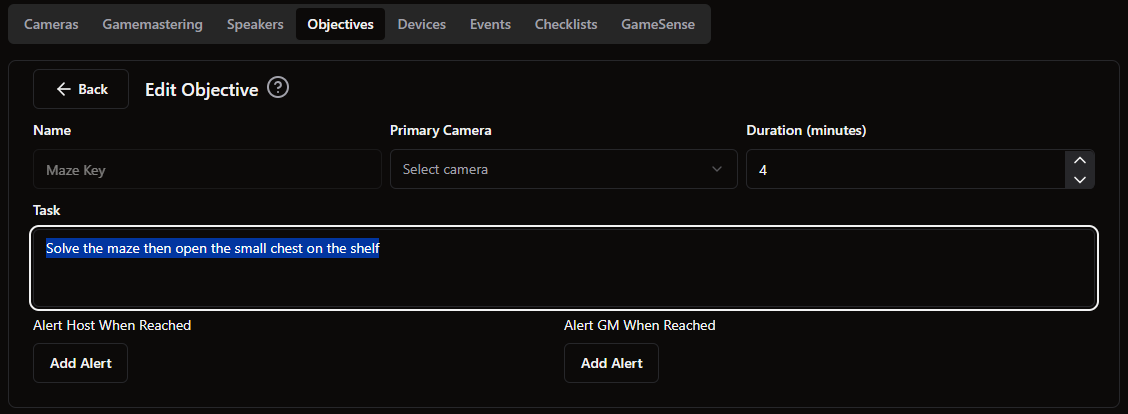Open the Primary Camera combo box
Screen dimensions: 1128x414
pos(563,169)
